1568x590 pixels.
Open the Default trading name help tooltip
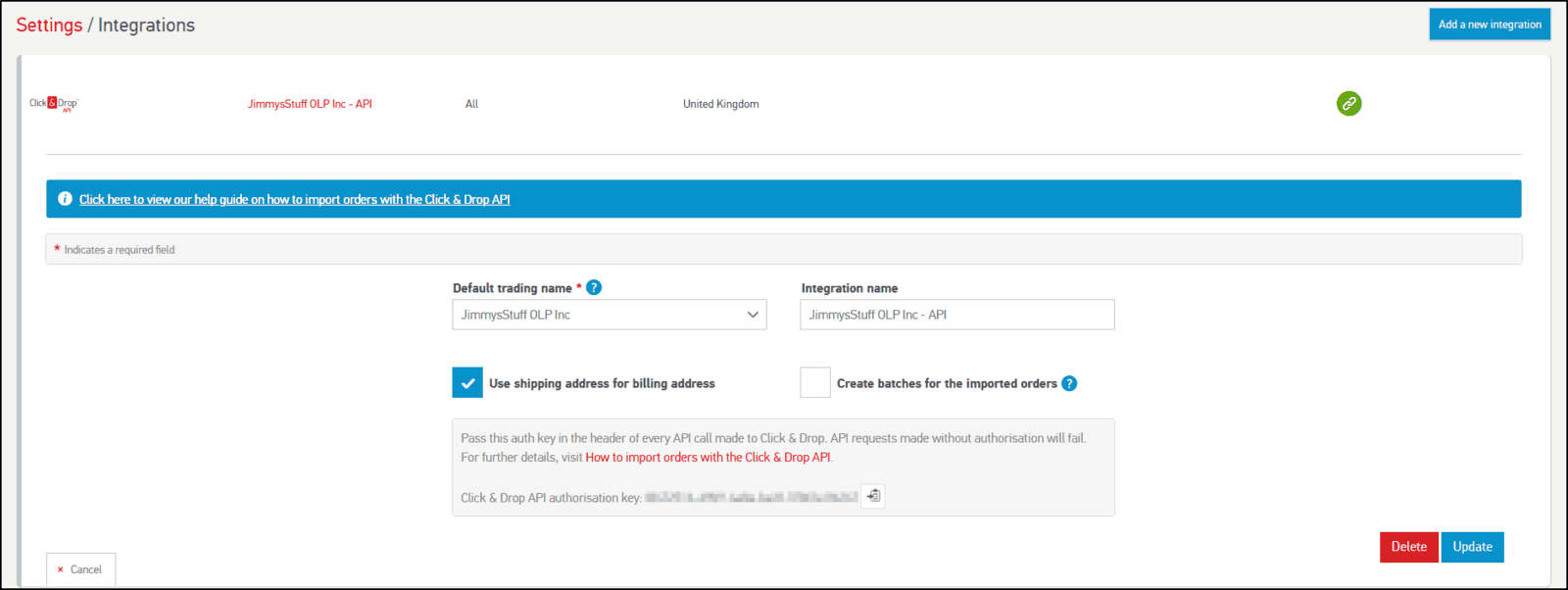[594, 287]
